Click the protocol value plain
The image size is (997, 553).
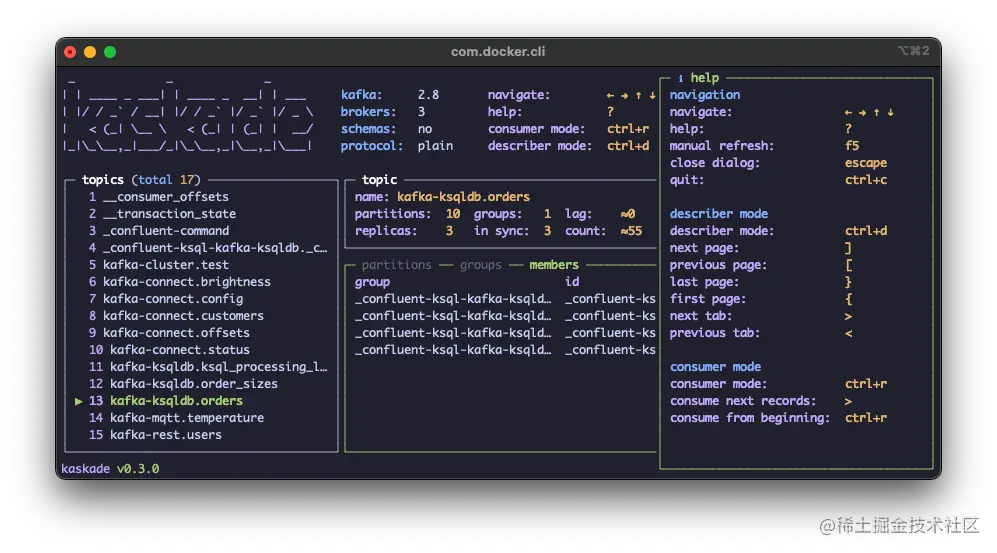point(435,146)
